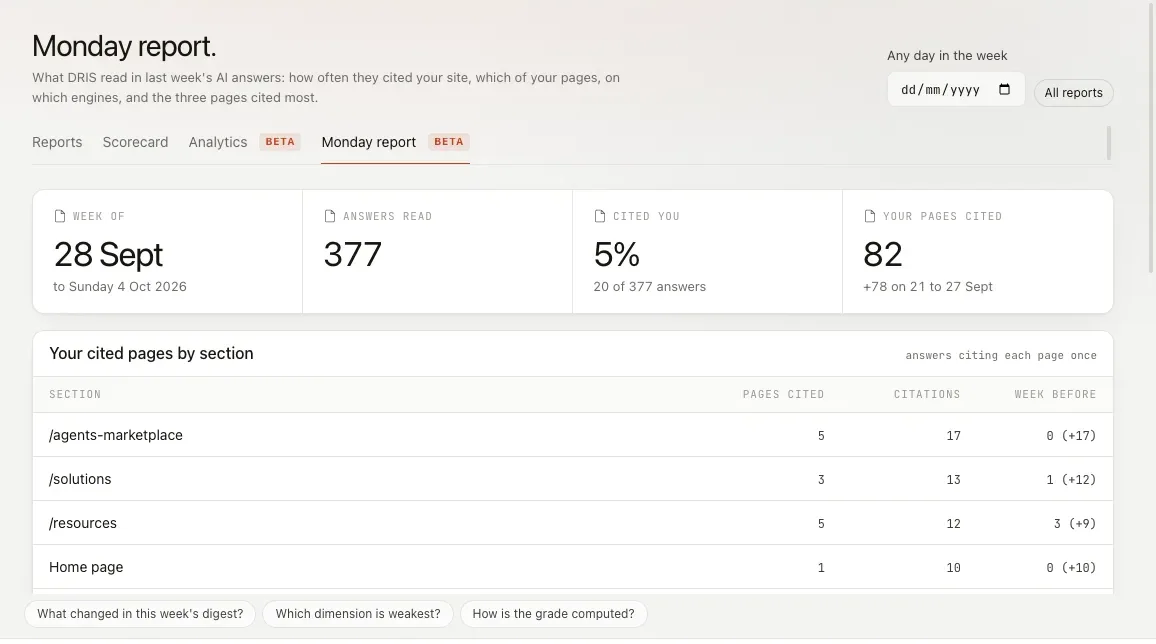Click the "Monday report." page heading
1156x644 pixels.
pos(124,46)
